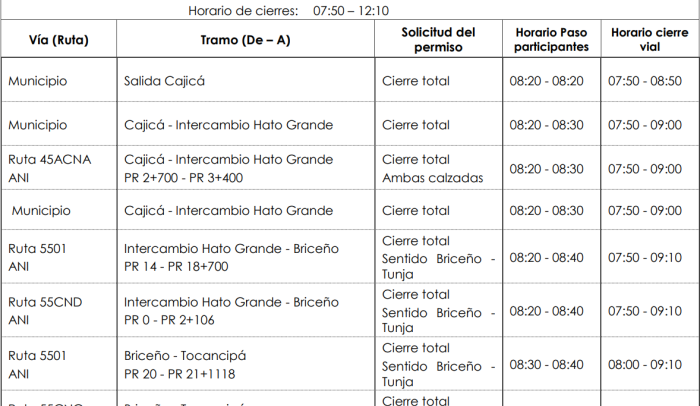700x406 pixels.
Task: Select the 'PR 14 - PR 18+700' text
Action: point(176,266)
